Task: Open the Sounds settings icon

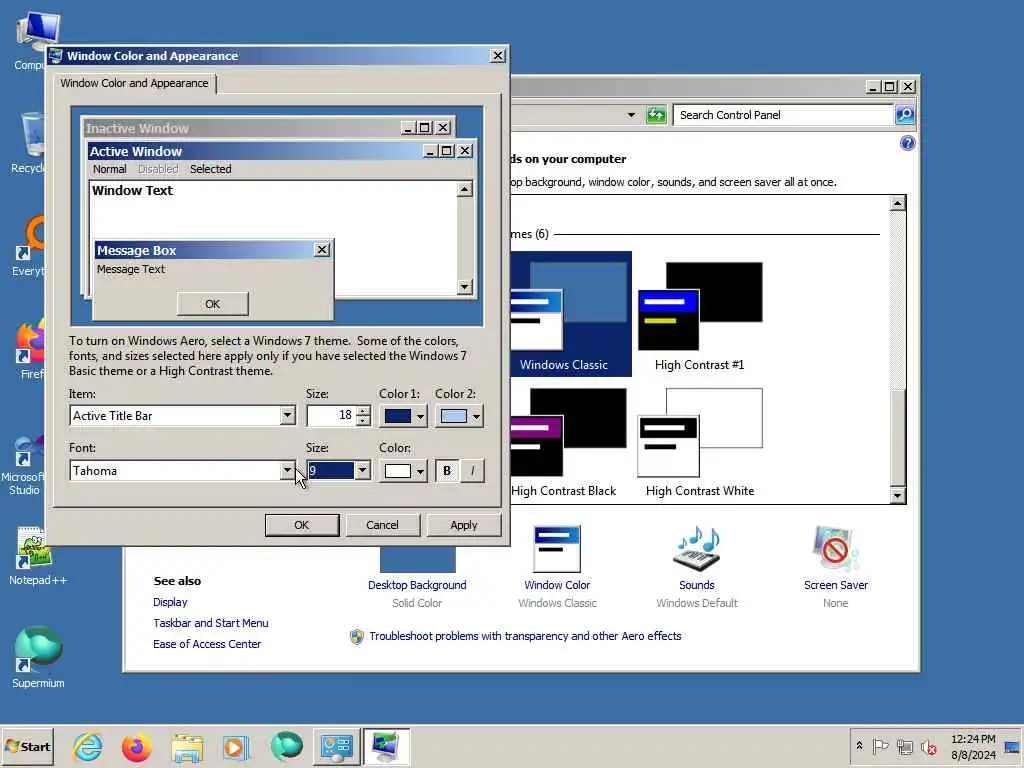Action: [697, 549]
